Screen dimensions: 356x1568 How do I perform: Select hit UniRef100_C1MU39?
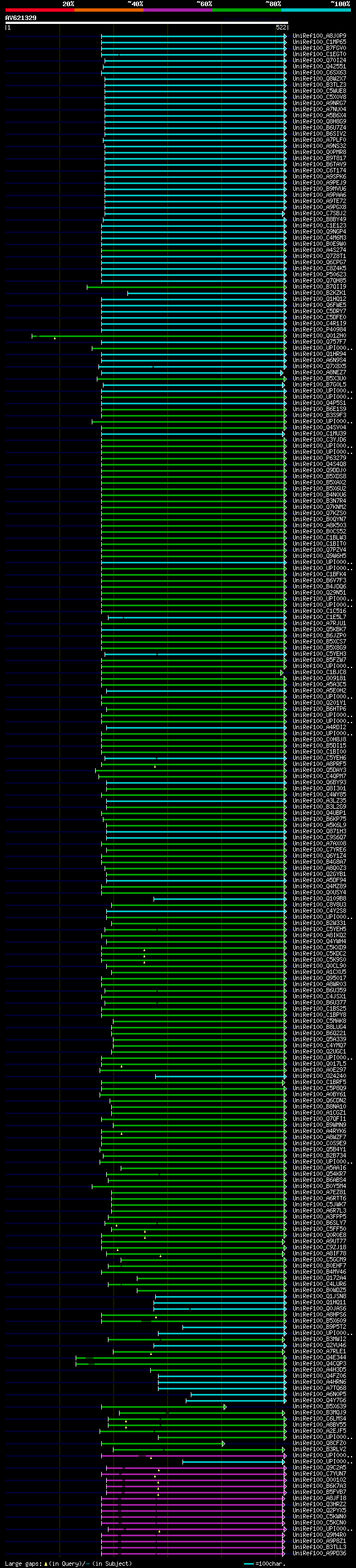[x=319, y=434]
